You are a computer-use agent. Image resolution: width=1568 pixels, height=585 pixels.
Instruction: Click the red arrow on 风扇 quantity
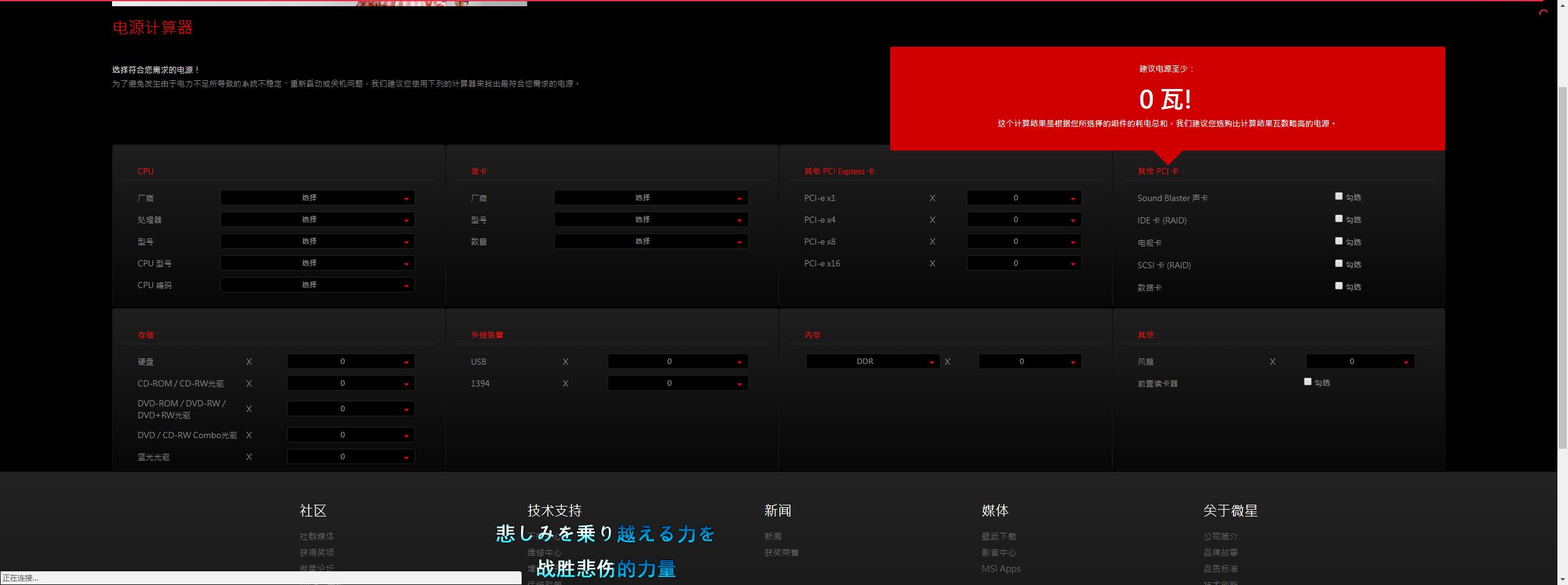click(1406, 363)
